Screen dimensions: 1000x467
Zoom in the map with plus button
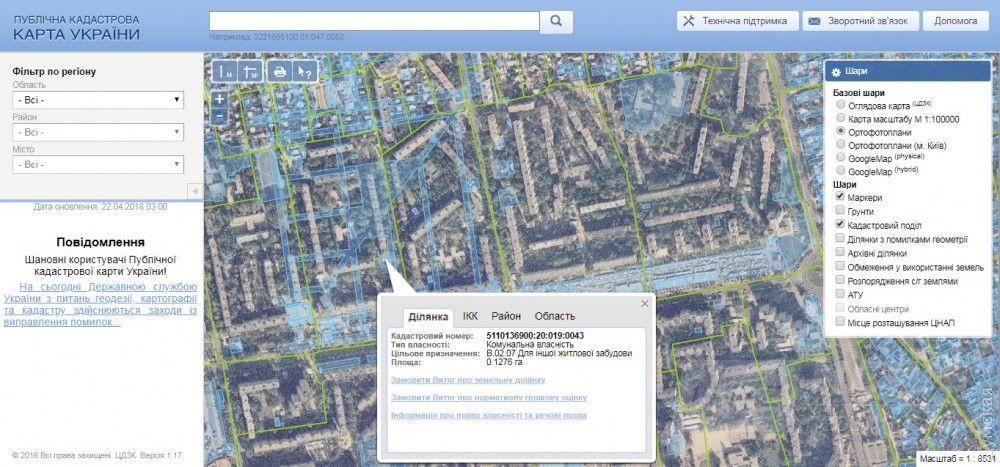tap(220, 99)
